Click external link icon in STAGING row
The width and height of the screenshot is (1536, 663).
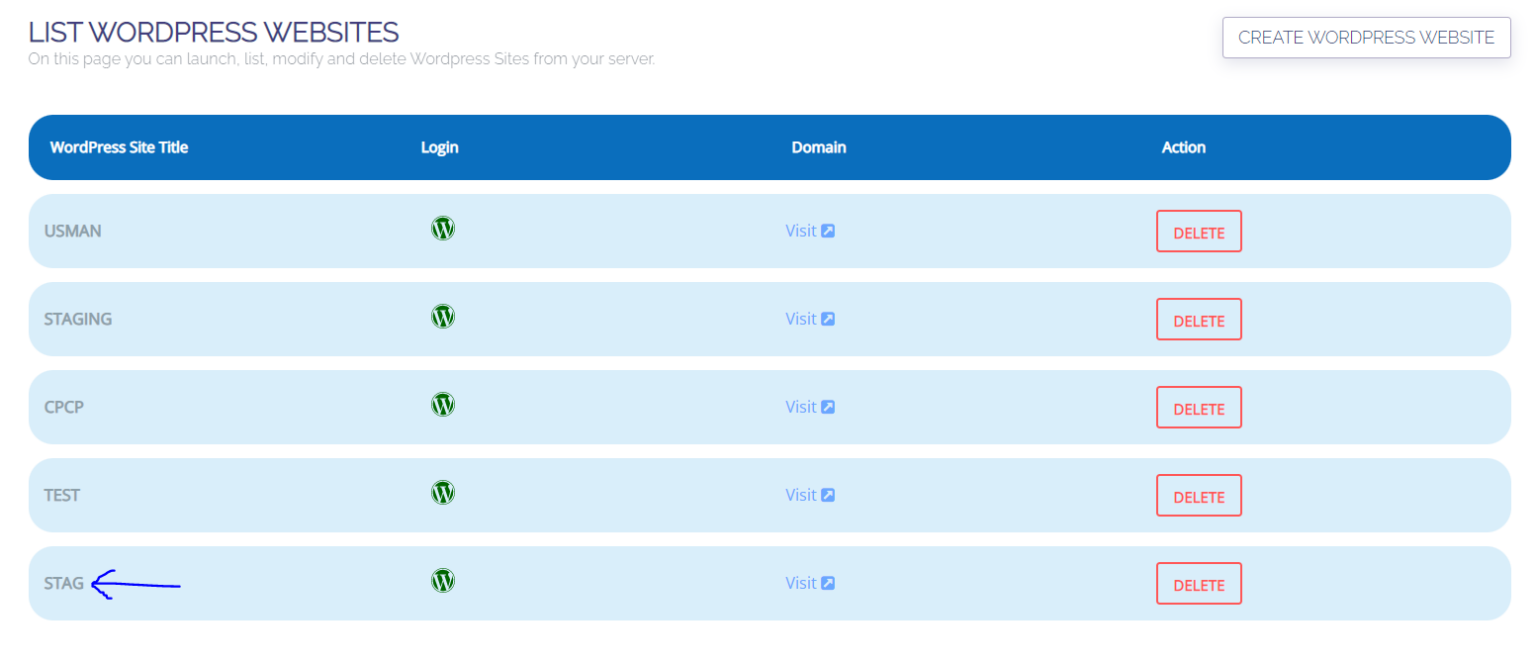point(828,319)
